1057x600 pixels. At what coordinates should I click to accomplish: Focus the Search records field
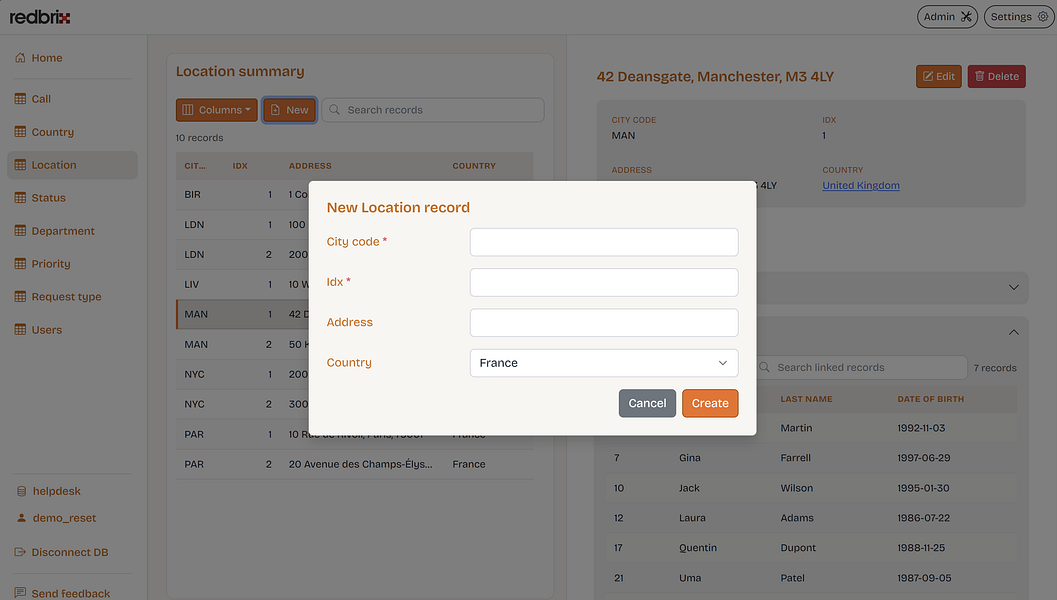tap(433, 110)
